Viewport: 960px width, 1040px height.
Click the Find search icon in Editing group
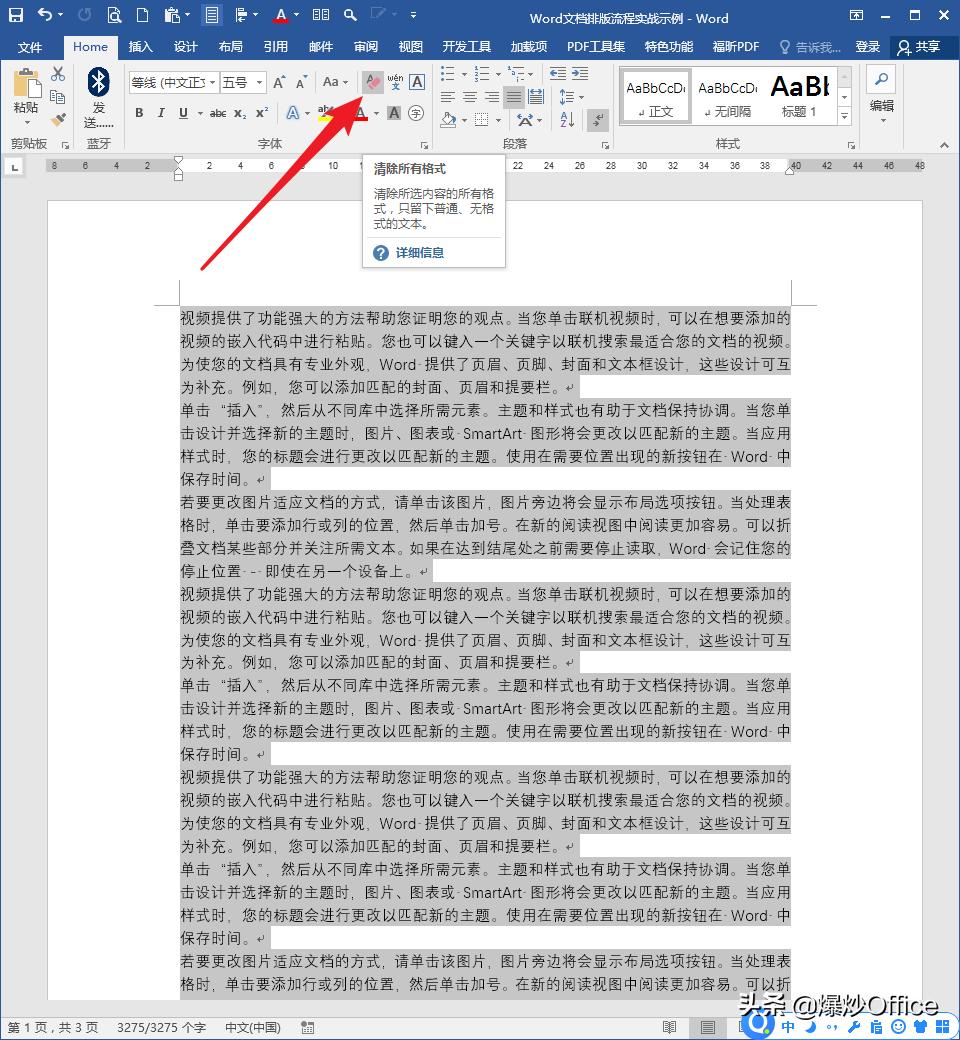880,78
